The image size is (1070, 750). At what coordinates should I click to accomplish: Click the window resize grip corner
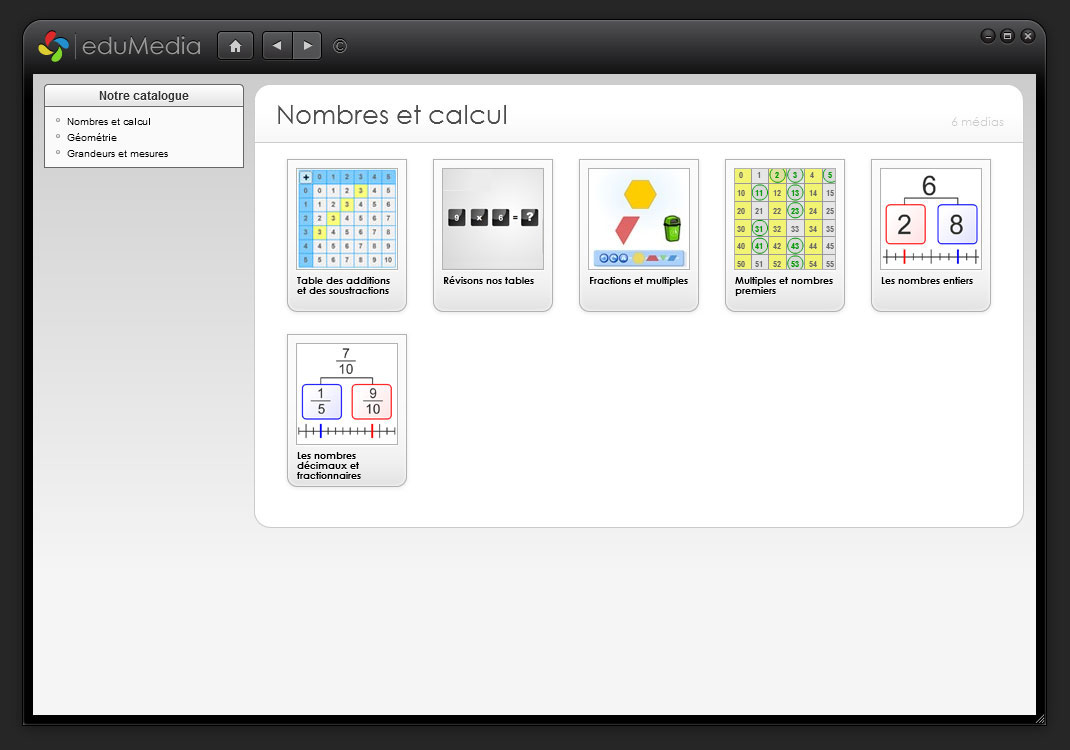point(1040,719)
